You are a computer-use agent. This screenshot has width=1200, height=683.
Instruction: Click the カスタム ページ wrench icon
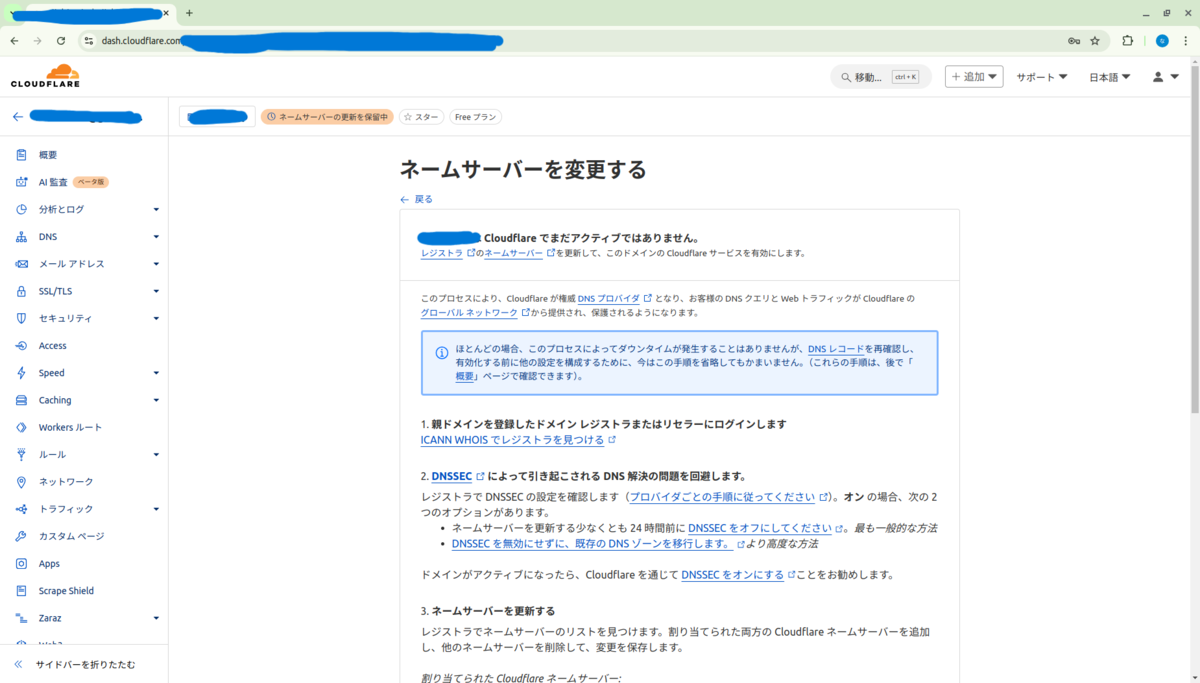(x=21, y=536)
